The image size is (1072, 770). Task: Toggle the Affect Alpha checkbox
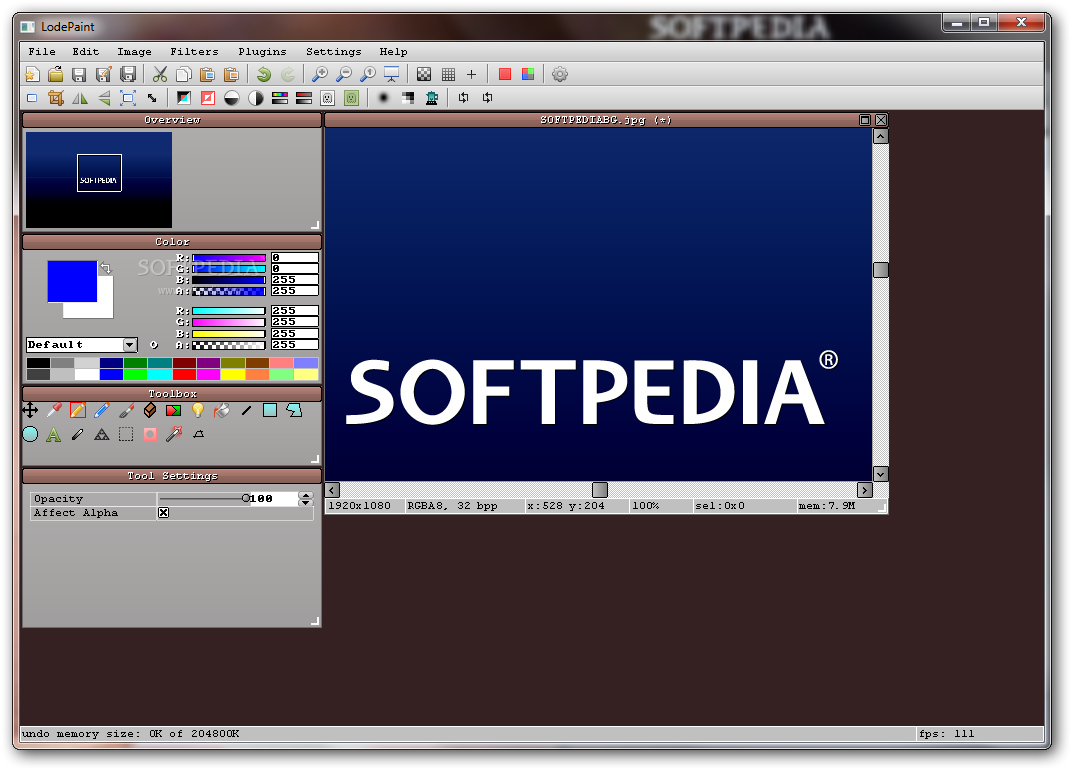(163, 513)
